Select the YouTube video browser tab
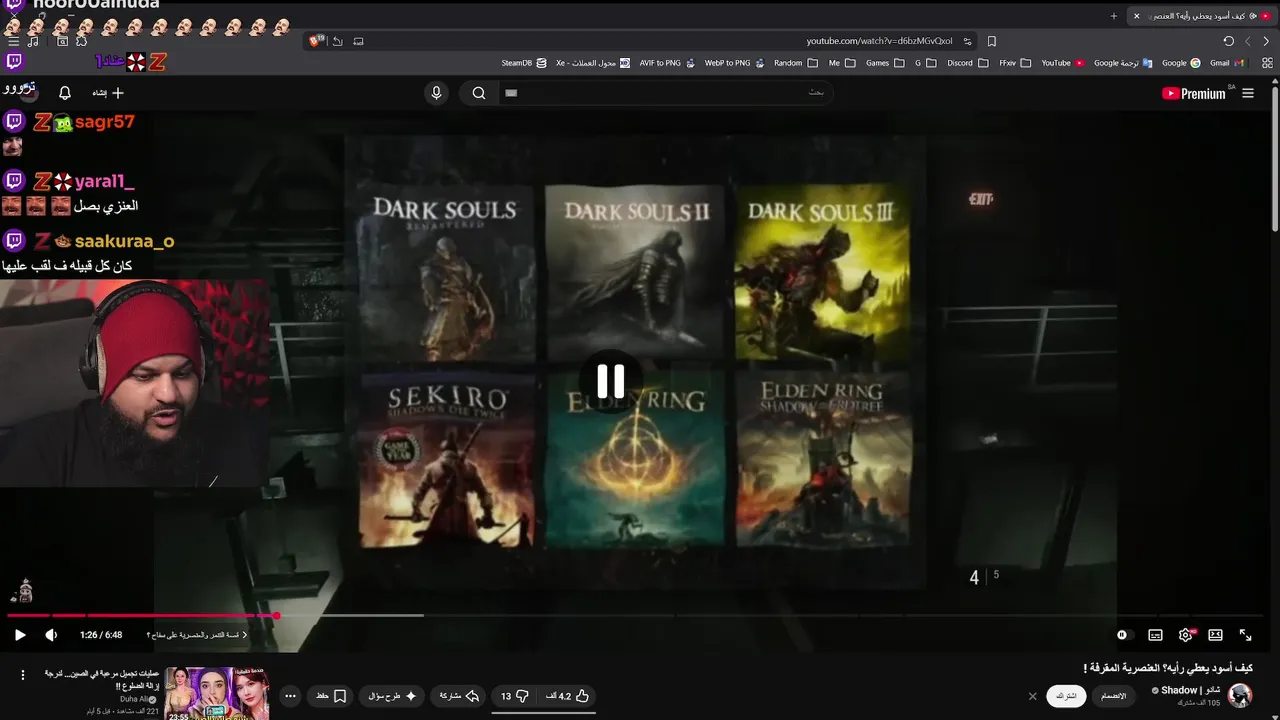 tap(1204, 16)
